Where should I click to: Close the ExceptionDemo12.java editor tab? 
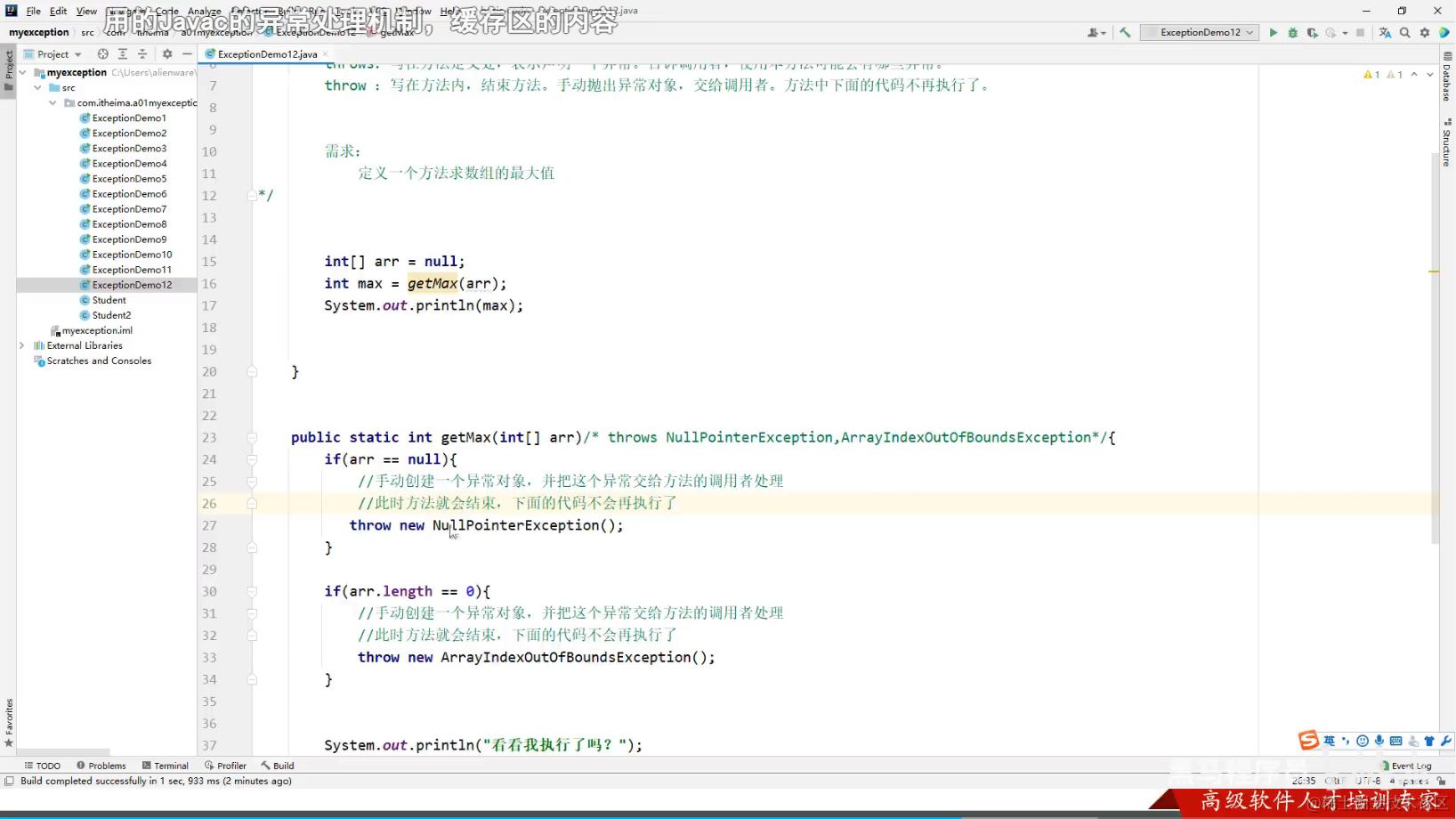[x=326, y=54]
